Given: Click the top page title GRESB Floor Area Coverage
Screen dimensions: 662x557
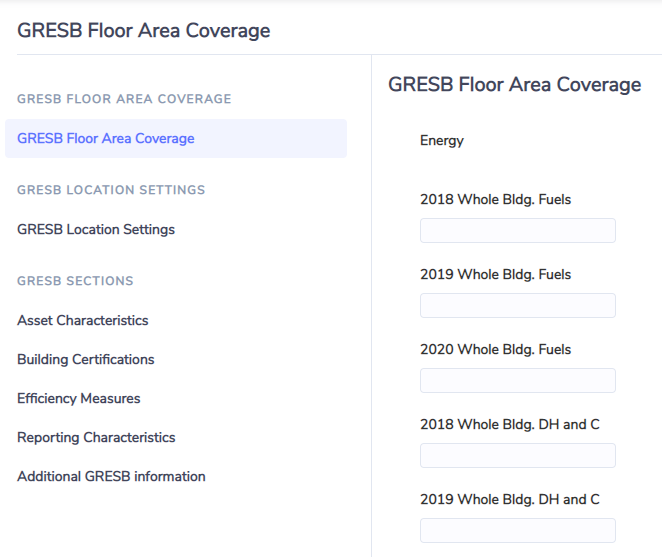Looking at the screenshot, I should coord(144,30).
